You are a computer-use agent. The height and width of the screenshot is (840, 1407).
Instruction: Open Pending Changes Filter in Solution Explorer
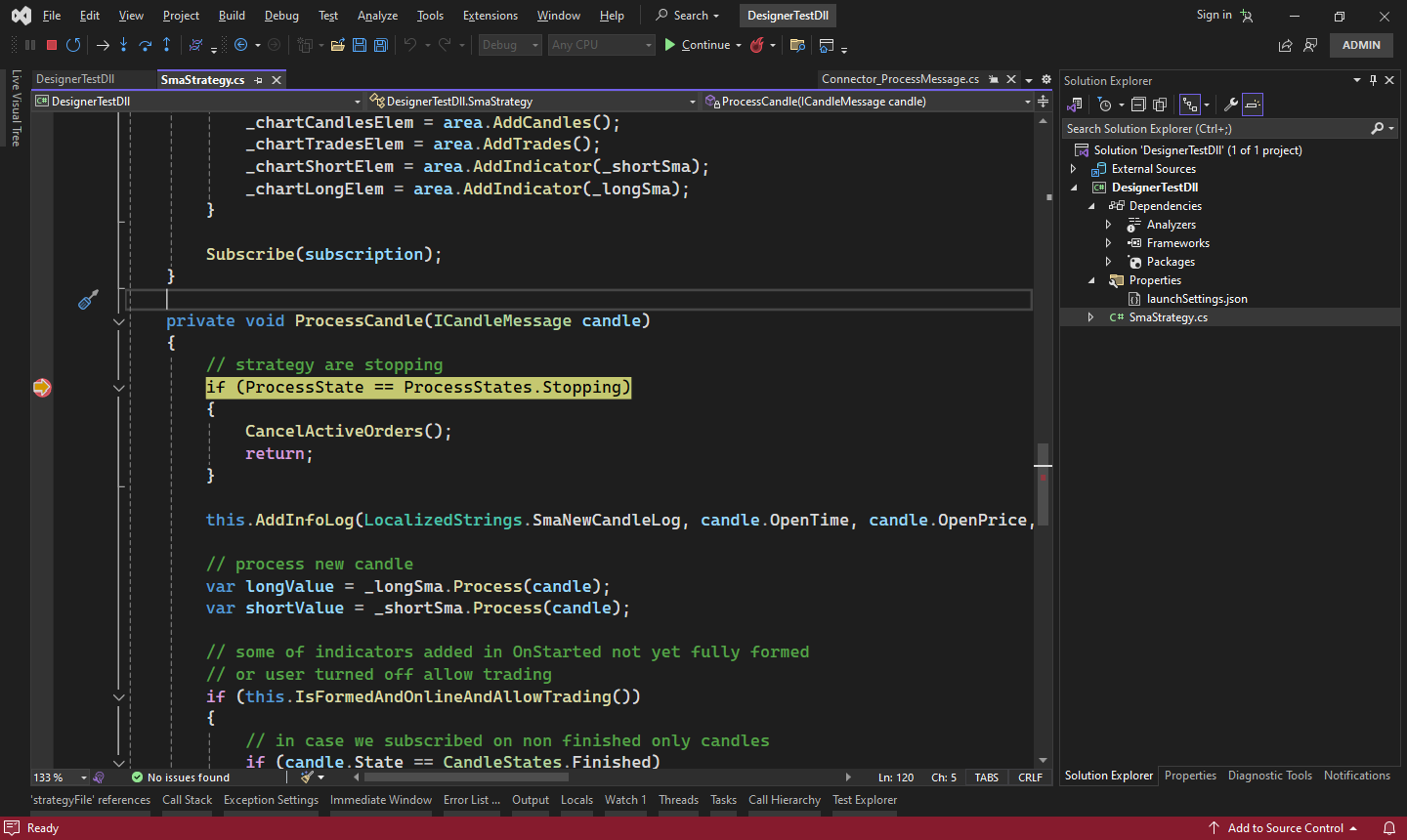point(1105,105)
